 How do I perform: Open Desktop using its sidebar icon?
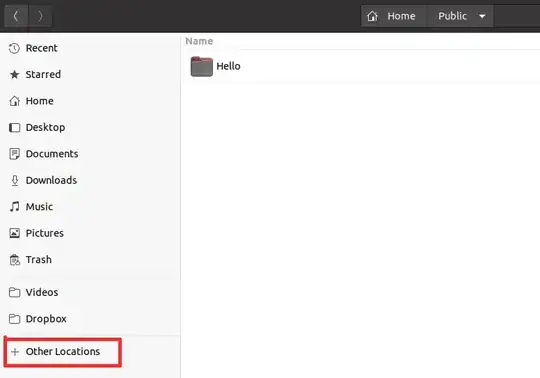point(14,128)
